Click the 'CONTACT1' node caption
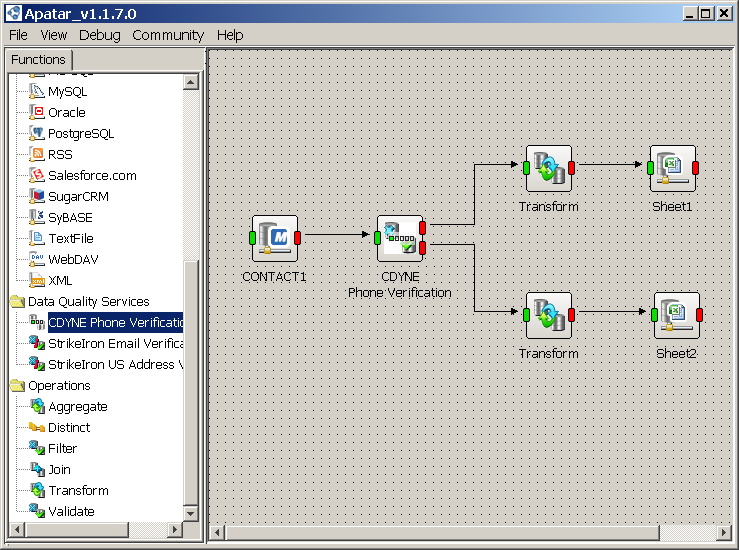Image resolution: width=739 pixels, height=550 pixels. click(x=274, y=277)
